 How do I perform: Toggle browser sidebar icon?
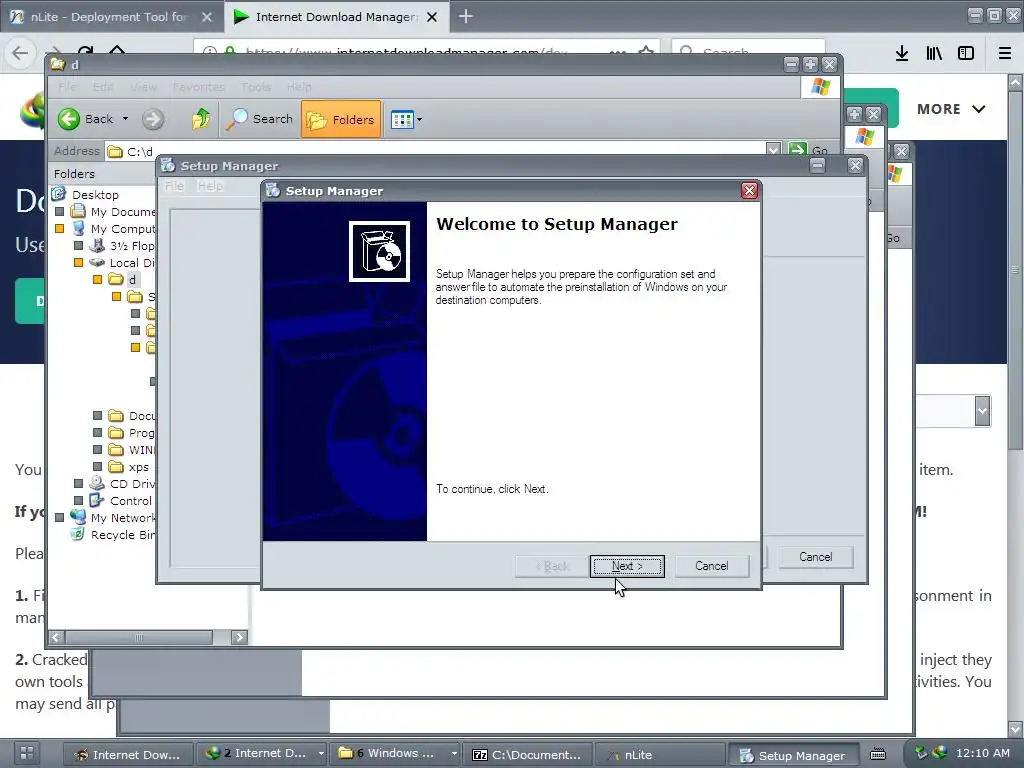click(x=966, y=53)
